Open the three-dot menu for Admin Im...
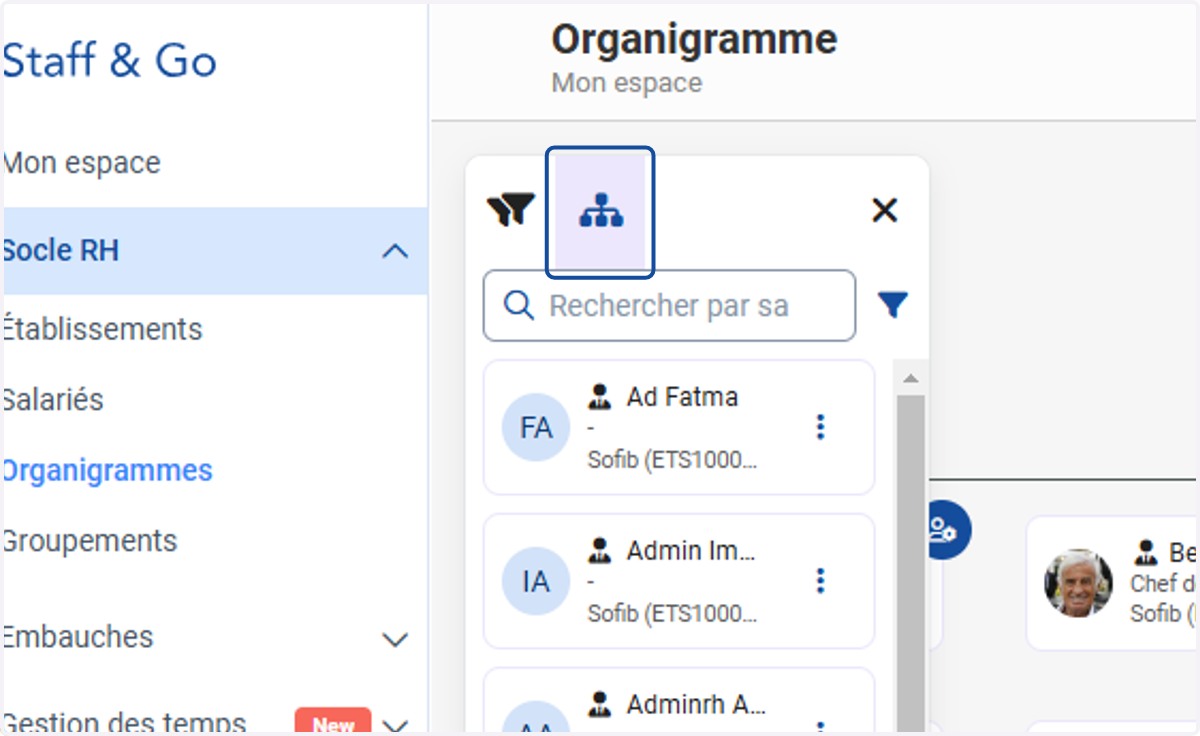The width and height of the screenshot is (1200, 736). pyautogui.click(x=820, y=581)
